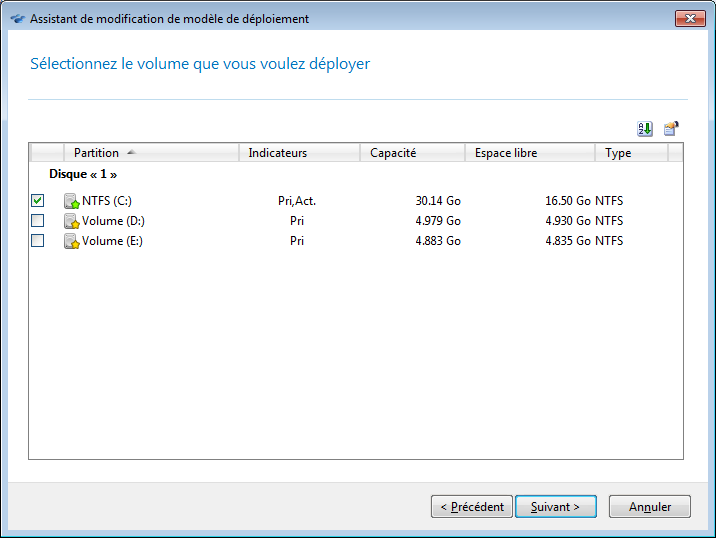Select the Volume (D:) partition name

tap(113, 221)
